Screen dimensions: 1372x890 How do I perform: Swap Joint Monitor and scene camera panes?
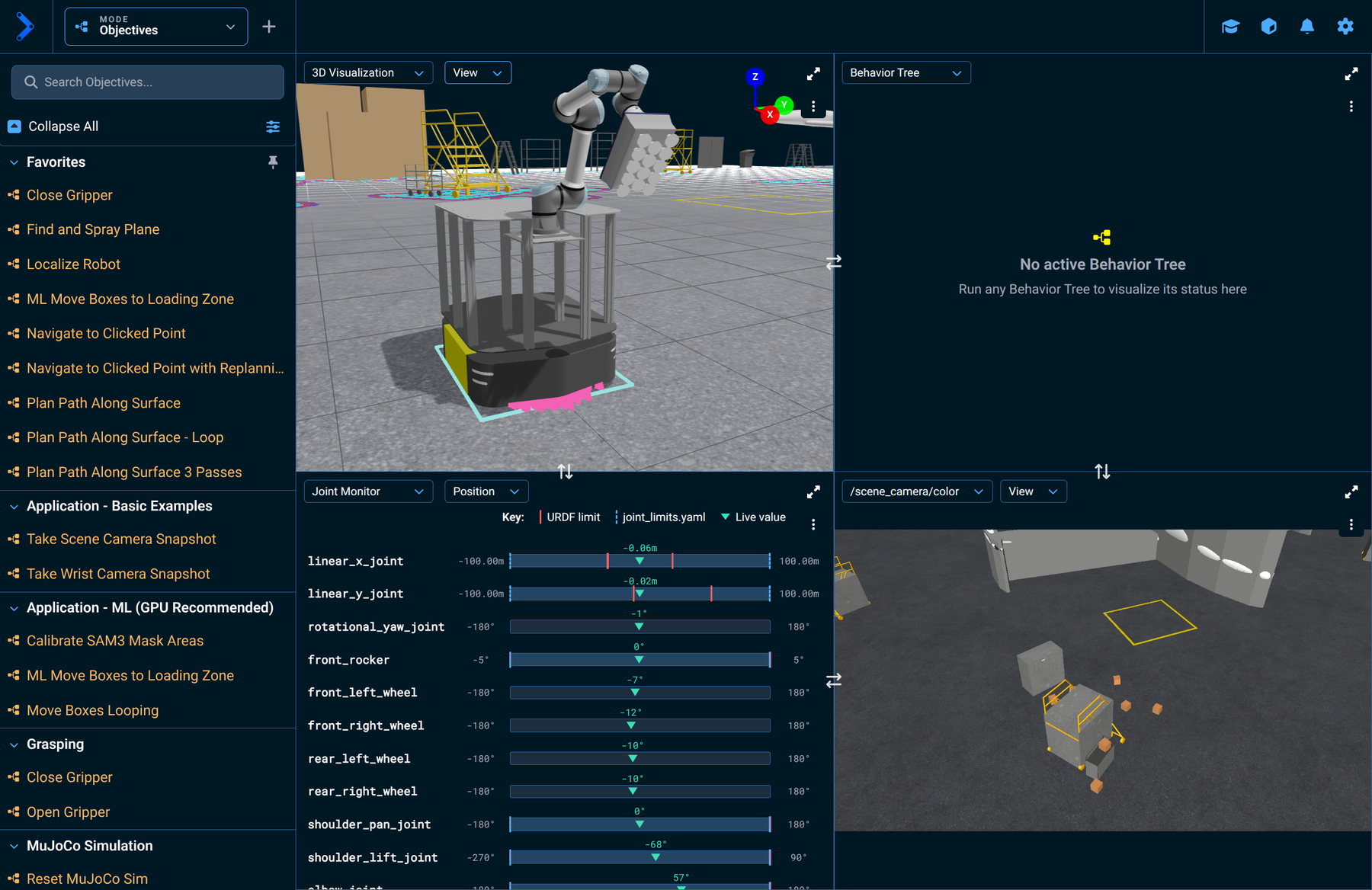(834, 680)
